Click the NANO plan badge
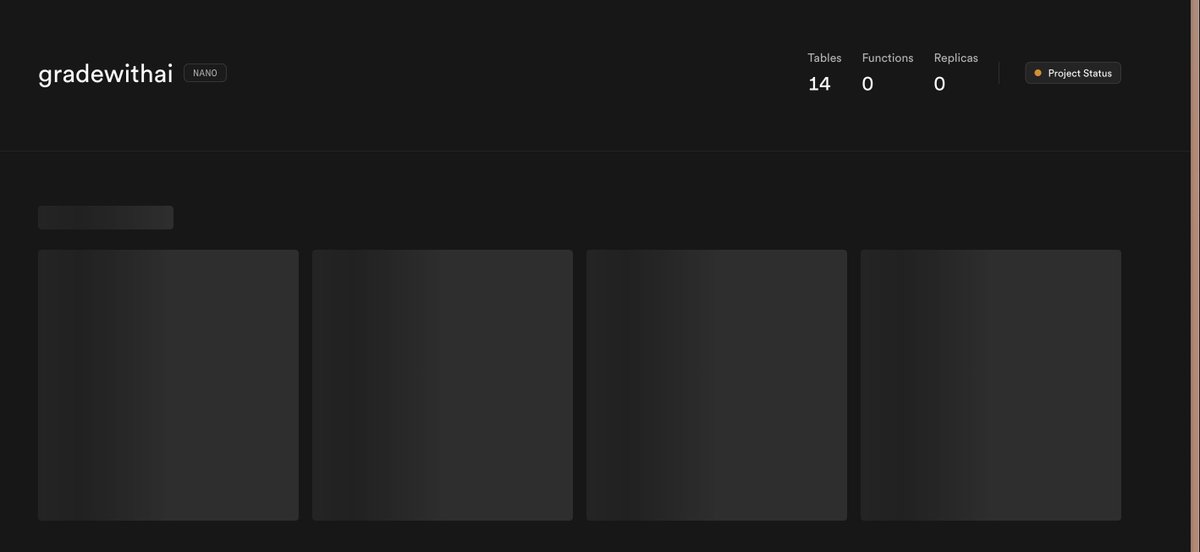 pyautogui.click(x=205, y=73)
